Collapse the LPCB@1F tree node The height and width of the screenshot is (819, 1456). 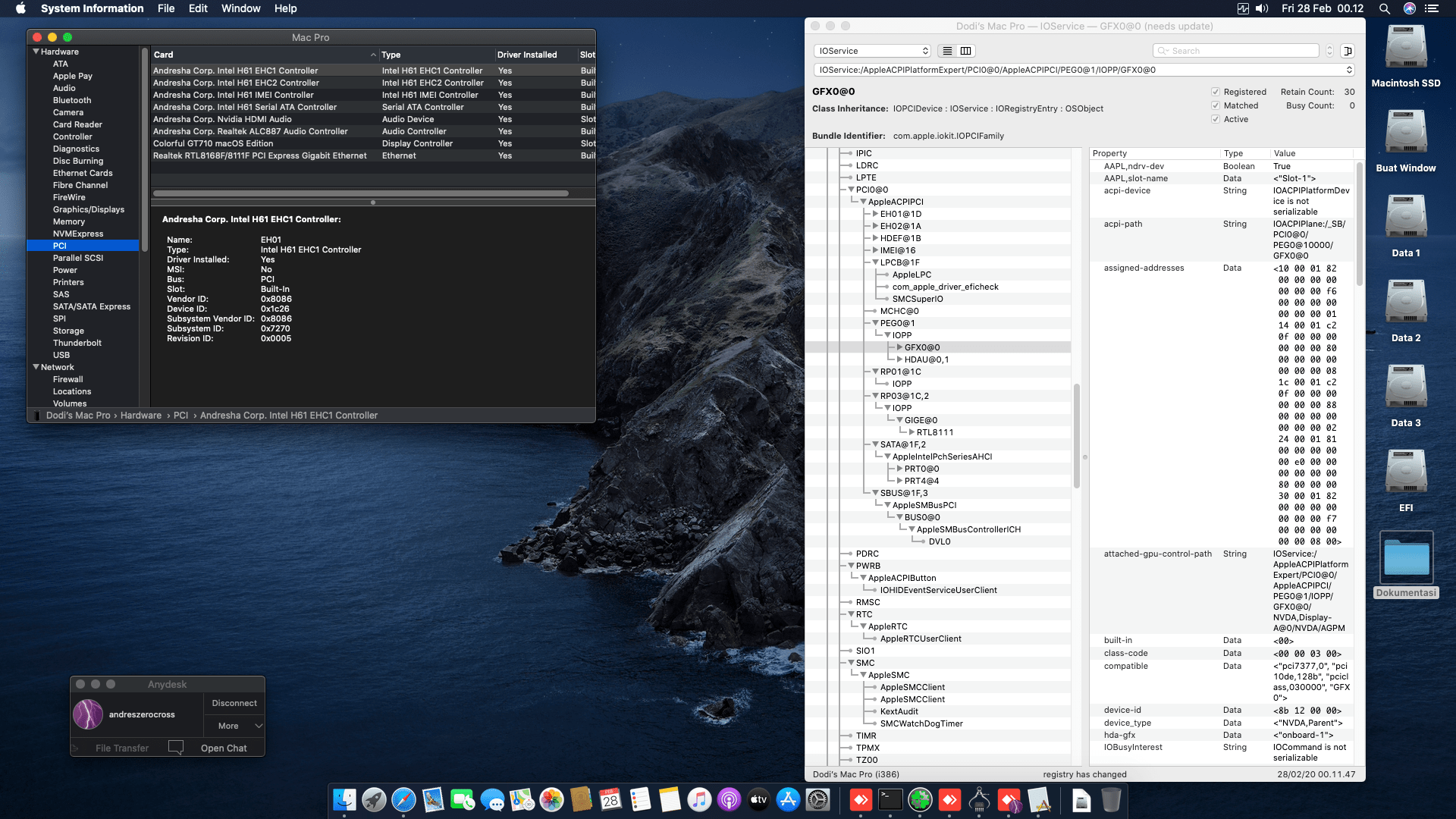coord(875,262)
